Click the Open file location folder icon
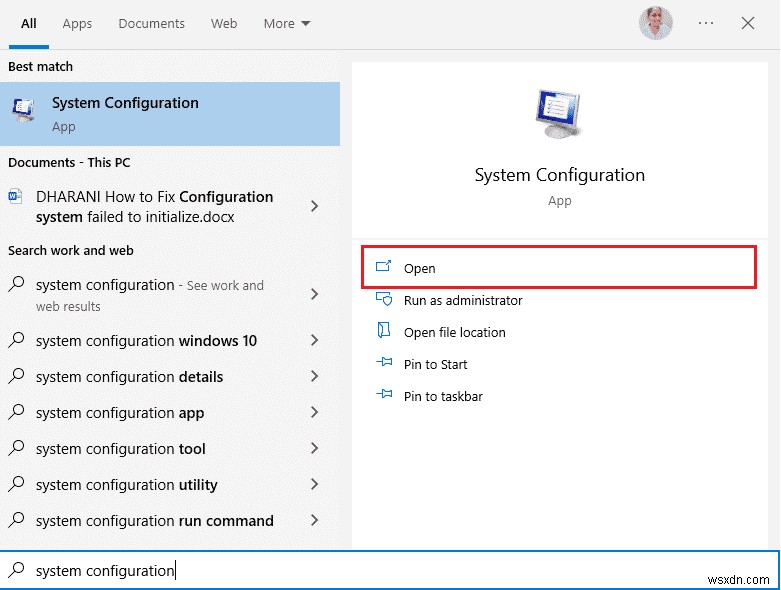Viewport: 781px width, 590px height. tap(383, 332)
